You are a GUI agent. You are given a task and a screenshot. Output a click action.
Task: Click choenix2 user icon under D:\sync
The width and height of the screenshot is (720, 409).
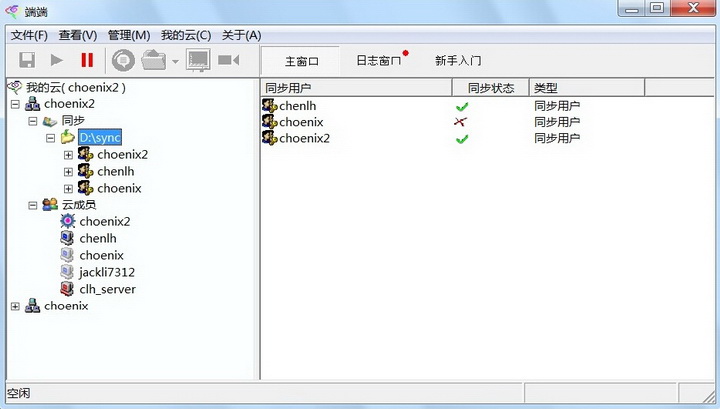[85, 154]
